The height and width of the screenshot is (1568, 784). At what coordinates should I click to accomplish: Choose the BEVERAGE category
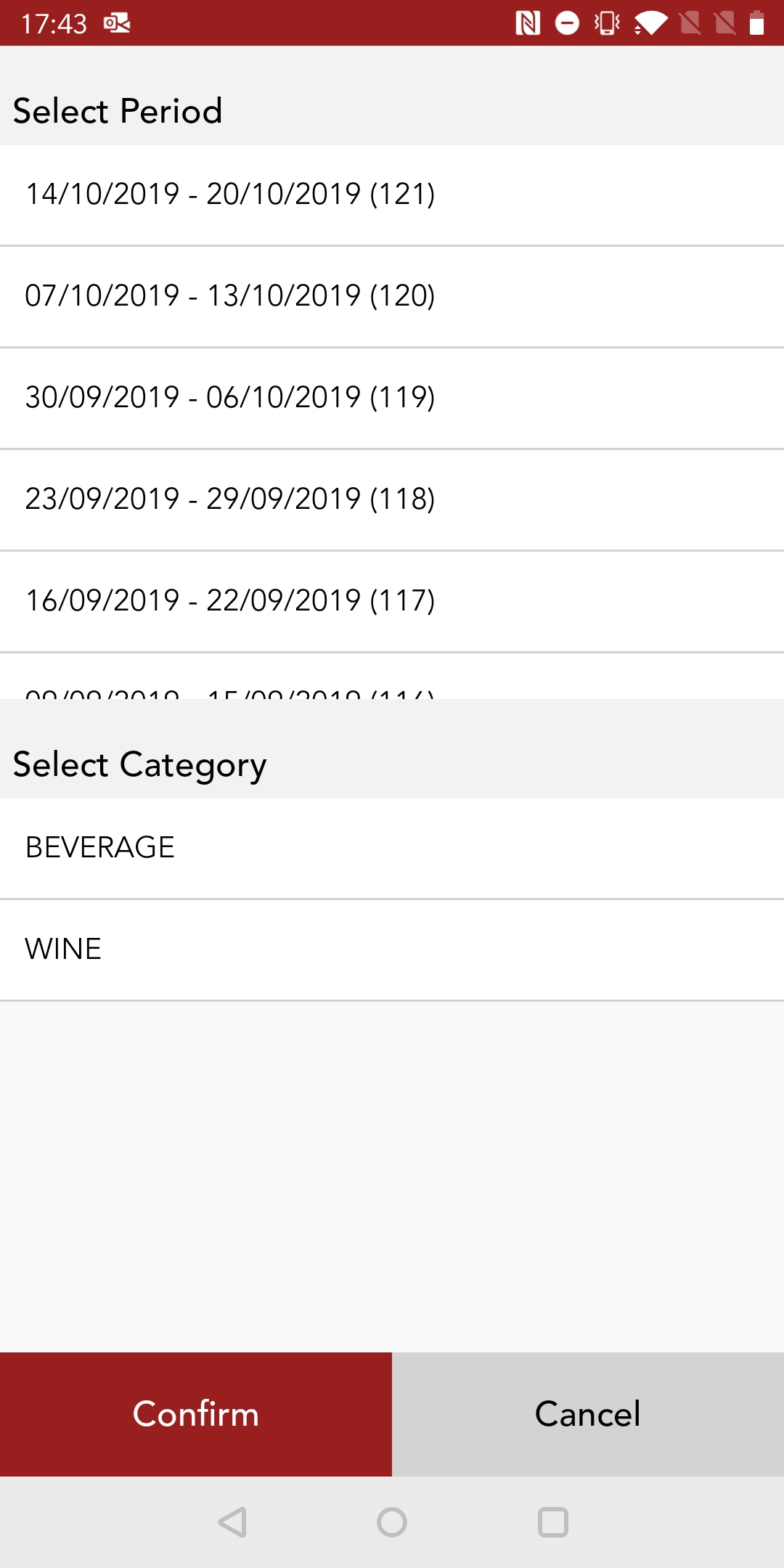(x=392, y=848)
